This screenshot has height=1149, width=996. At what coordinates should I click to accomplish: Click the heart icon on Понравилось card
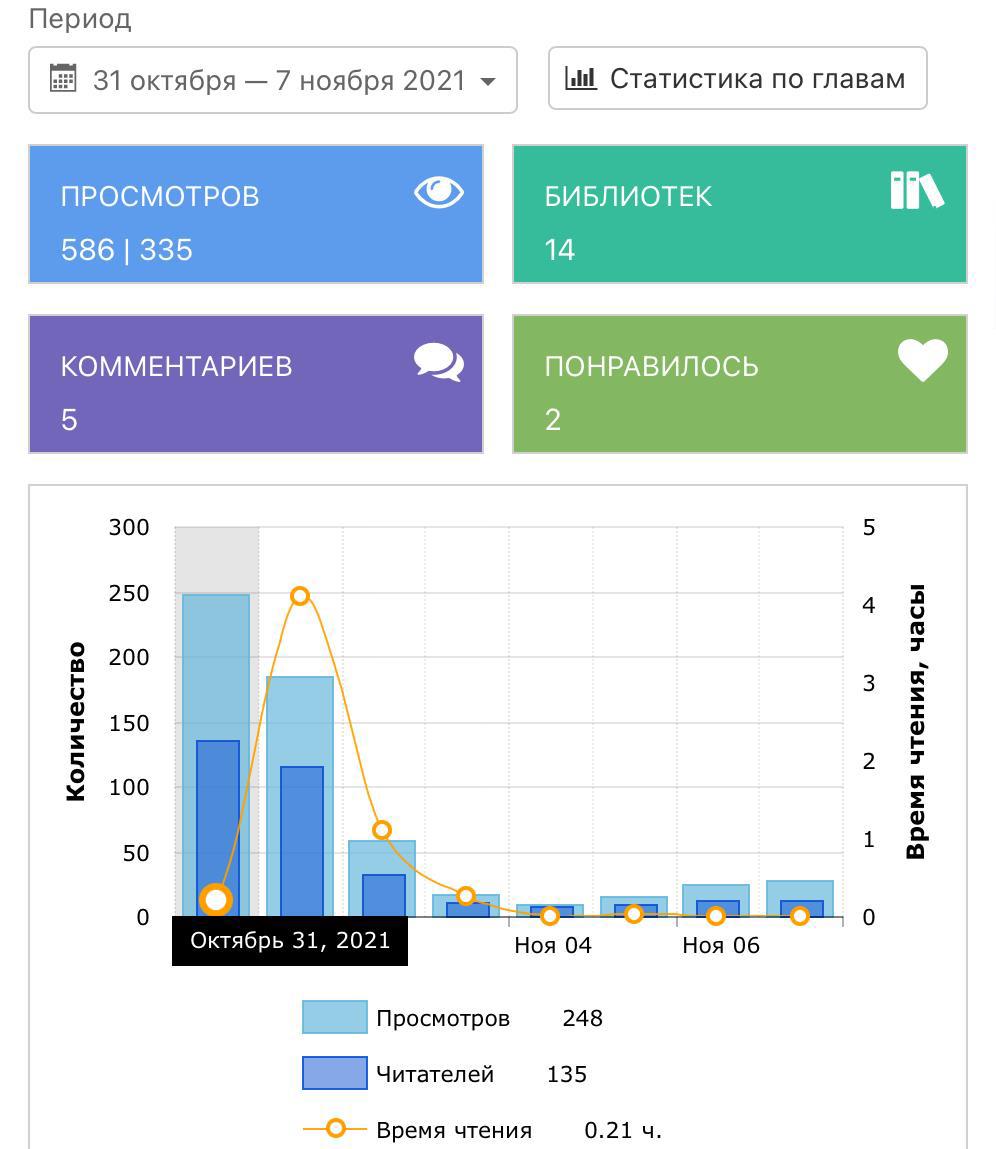pos(922,360)
